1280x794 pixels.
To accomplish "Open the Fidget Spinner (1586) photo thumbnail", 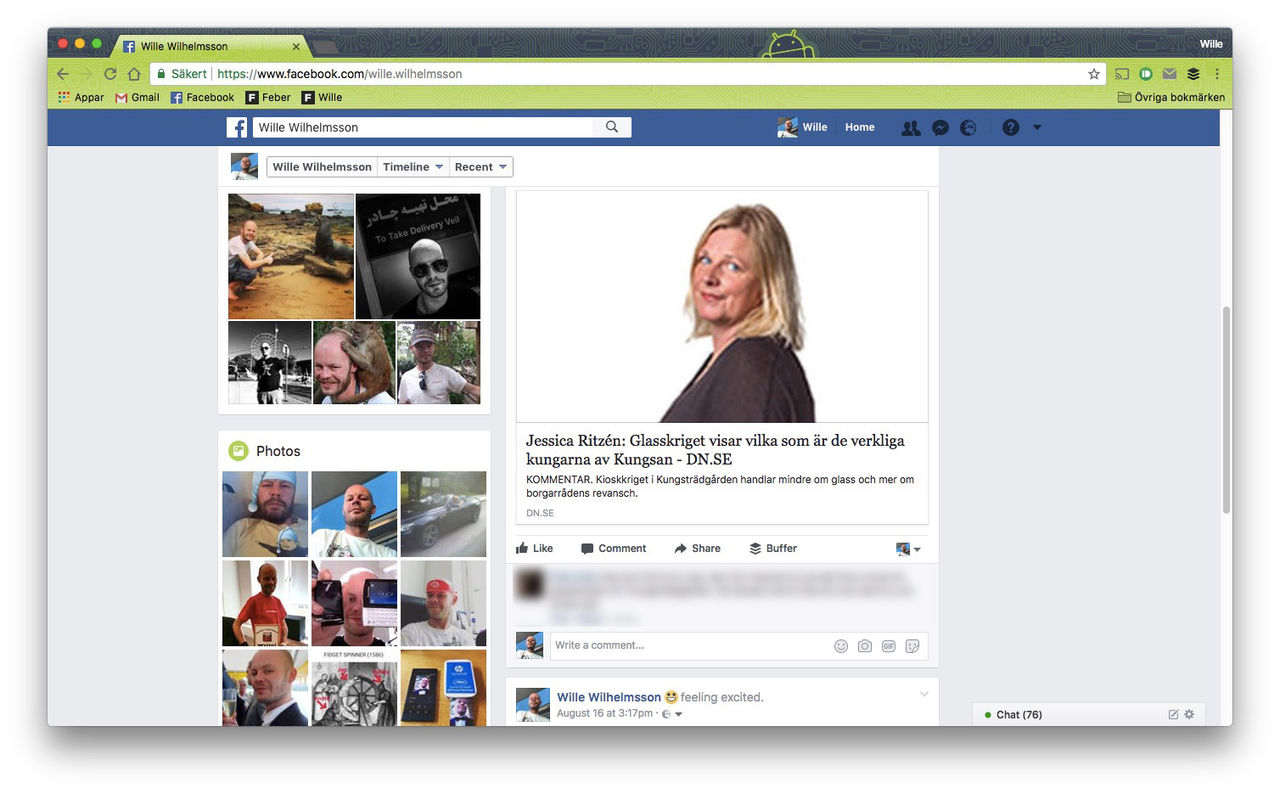I will tap(354, 688).
